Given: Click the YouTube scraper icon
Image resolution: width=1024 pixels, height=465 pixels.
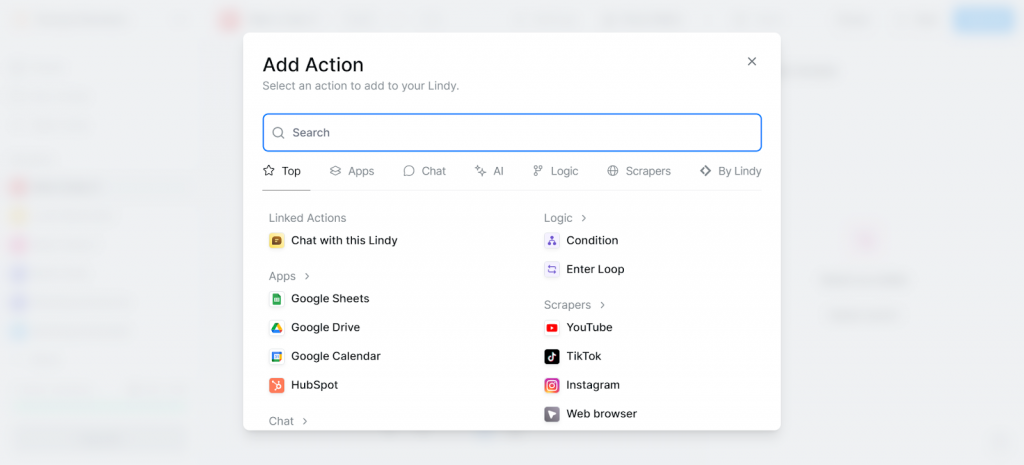Looking at the screenshot, I should click(x=552, y=327).
